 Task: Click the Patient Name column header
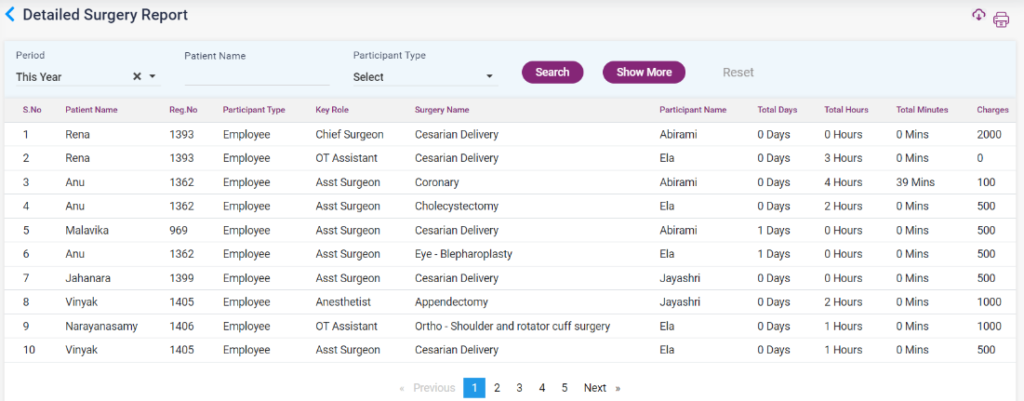pyautogui.click(x=91, y=109)
